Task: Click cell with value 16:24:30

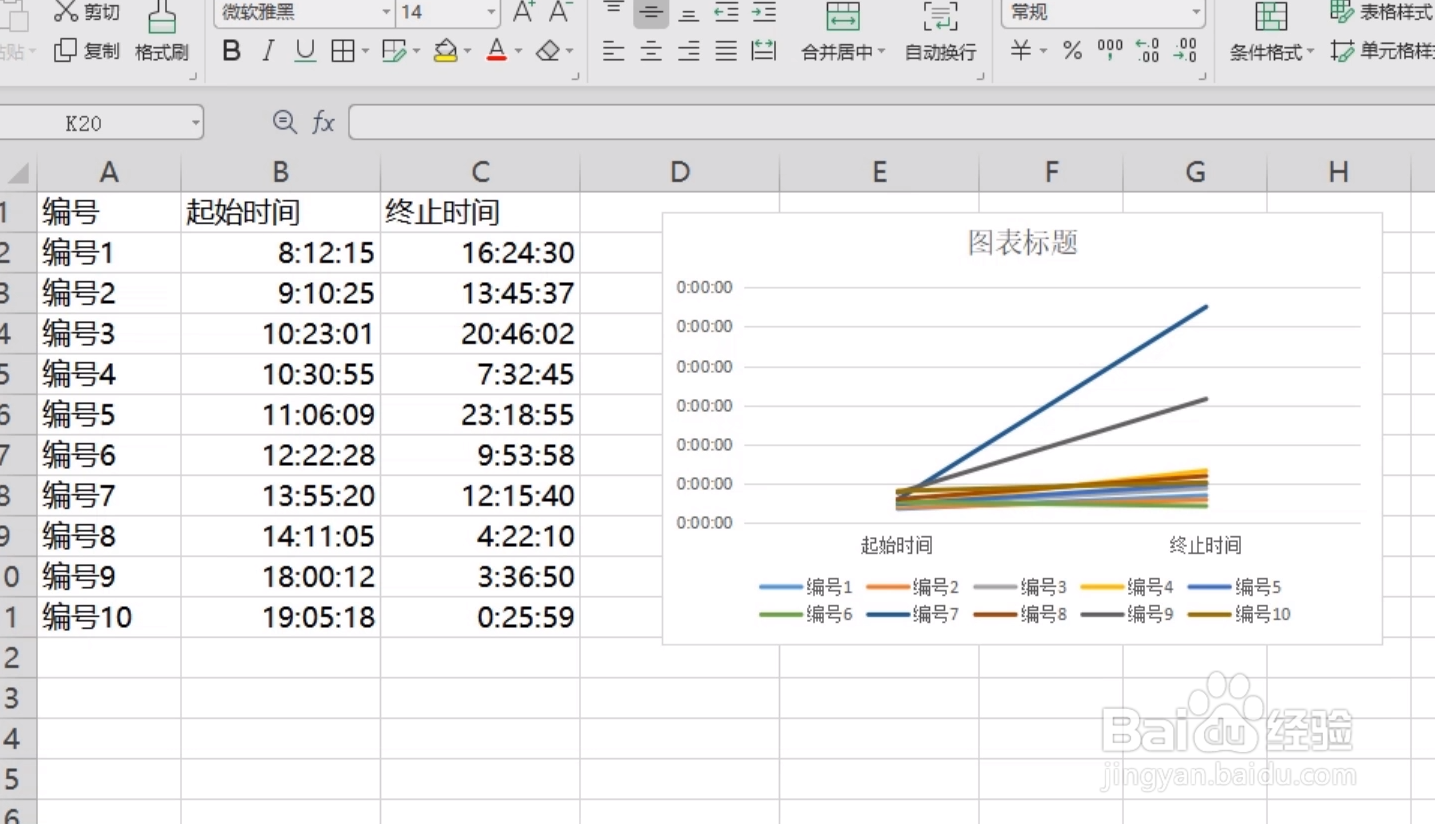Action: [x=481, y=253]
